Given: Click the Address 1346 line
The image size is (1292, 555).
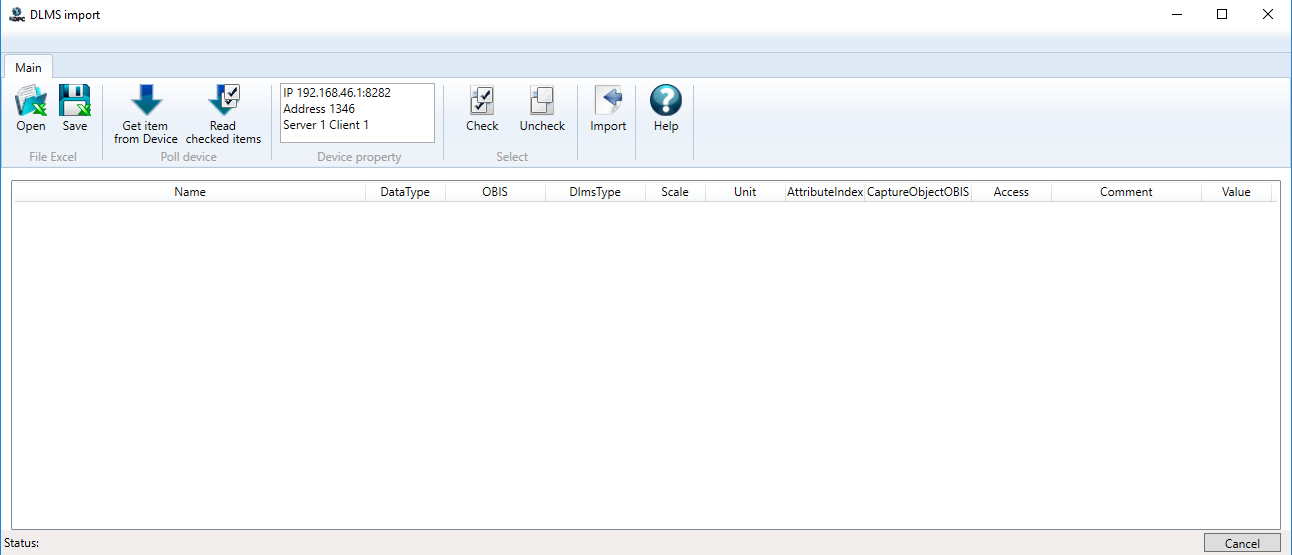Looking at the screenshot, I should [x=319, y=109].
